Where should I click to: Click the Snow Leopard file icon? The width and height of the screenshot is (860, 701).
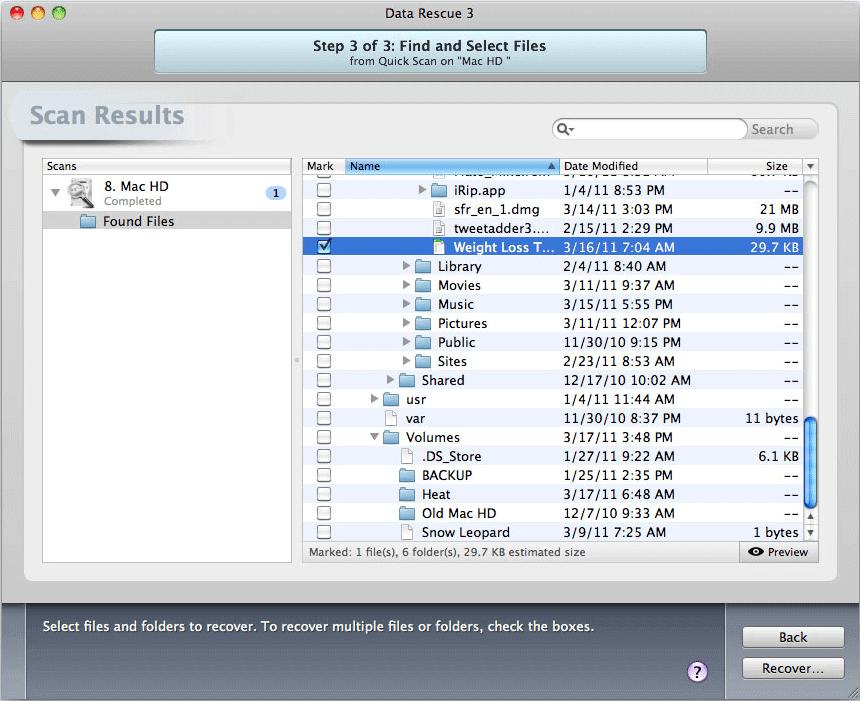point(406,532)
